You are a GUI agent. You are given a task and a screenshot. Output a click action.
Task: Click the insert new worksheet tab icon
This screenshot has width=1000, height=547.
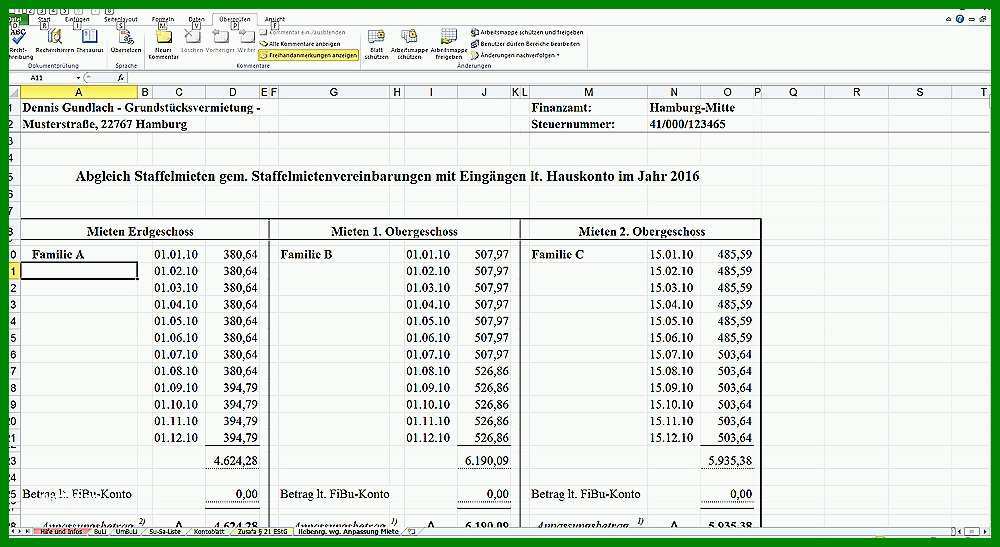coord(411,531)
